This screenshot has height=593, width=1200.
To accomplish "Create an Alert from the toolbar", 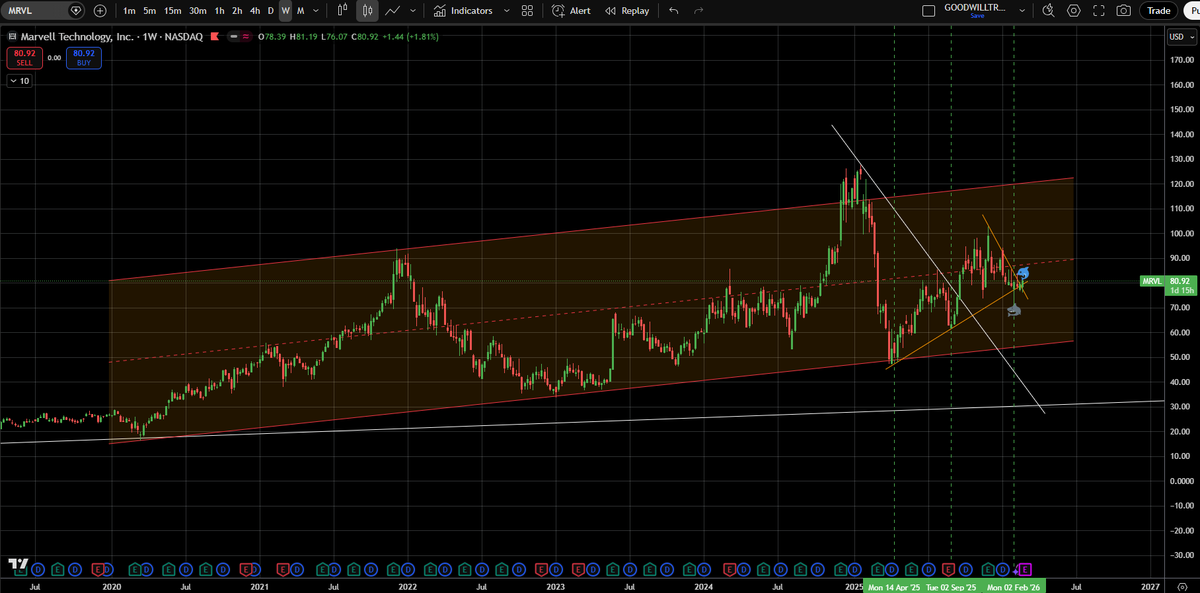I will click(571, 11).
